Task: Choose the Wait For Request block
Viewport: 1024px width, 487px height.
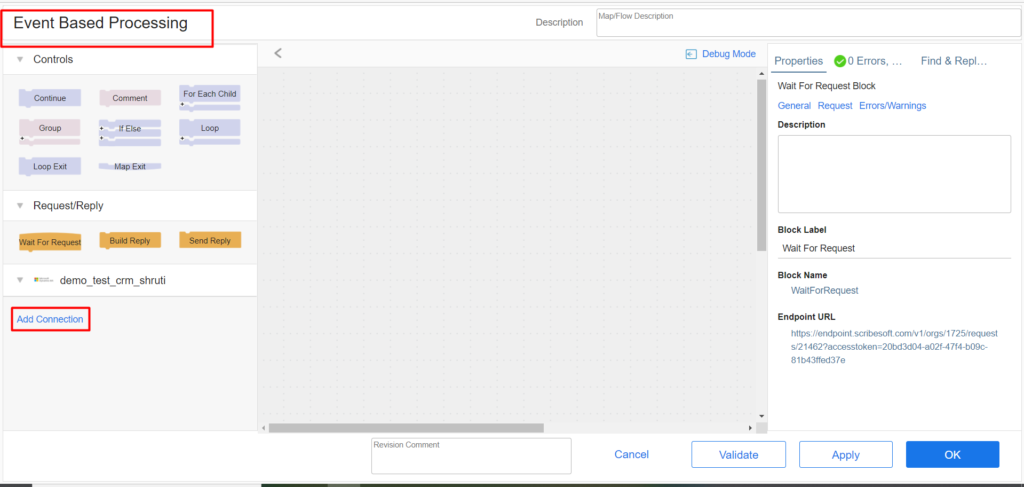Action: pyautogui.click(x=50, y=242)
